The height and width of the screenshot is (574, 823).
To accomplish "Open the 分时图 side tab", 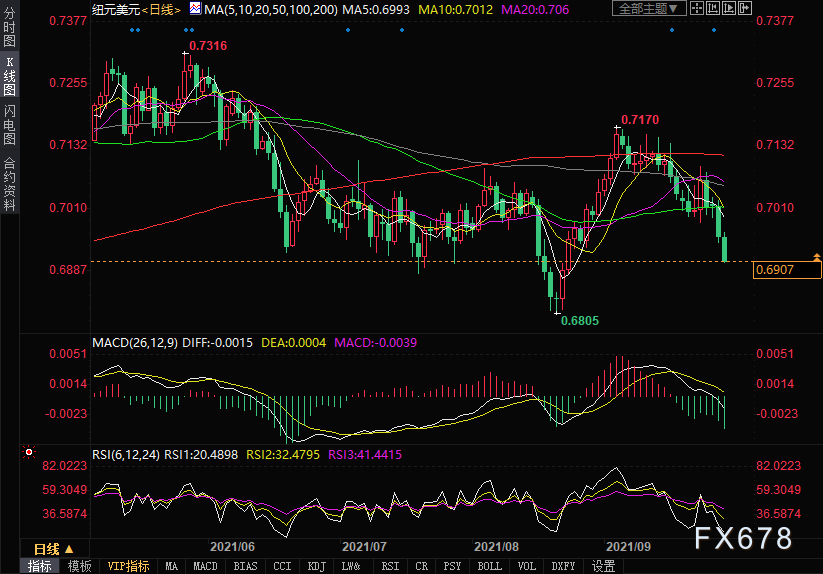I will 9,27.
